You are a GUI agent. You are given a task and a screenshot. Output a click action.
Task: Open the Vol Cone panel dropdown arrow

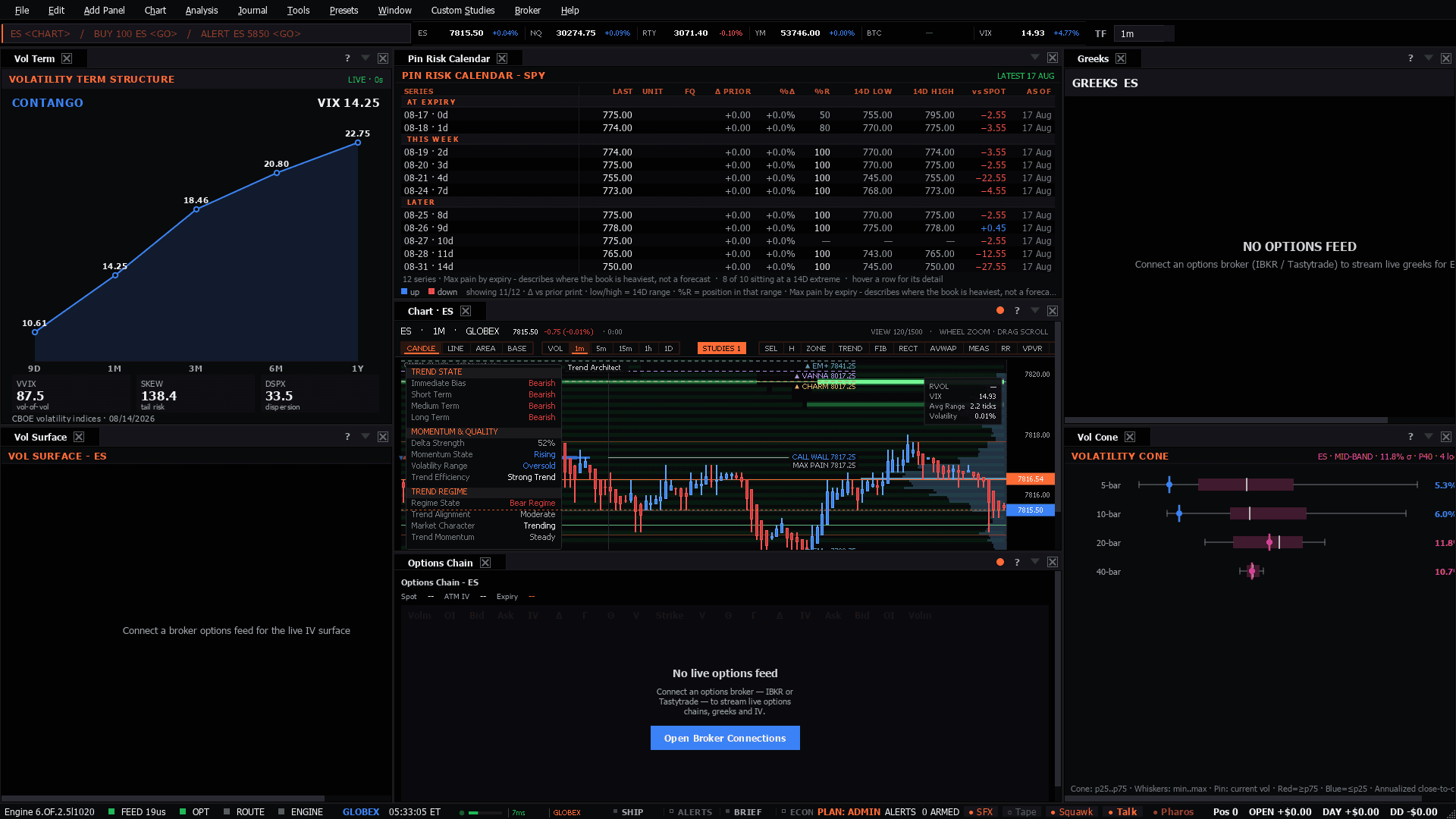coord(1429,437)
